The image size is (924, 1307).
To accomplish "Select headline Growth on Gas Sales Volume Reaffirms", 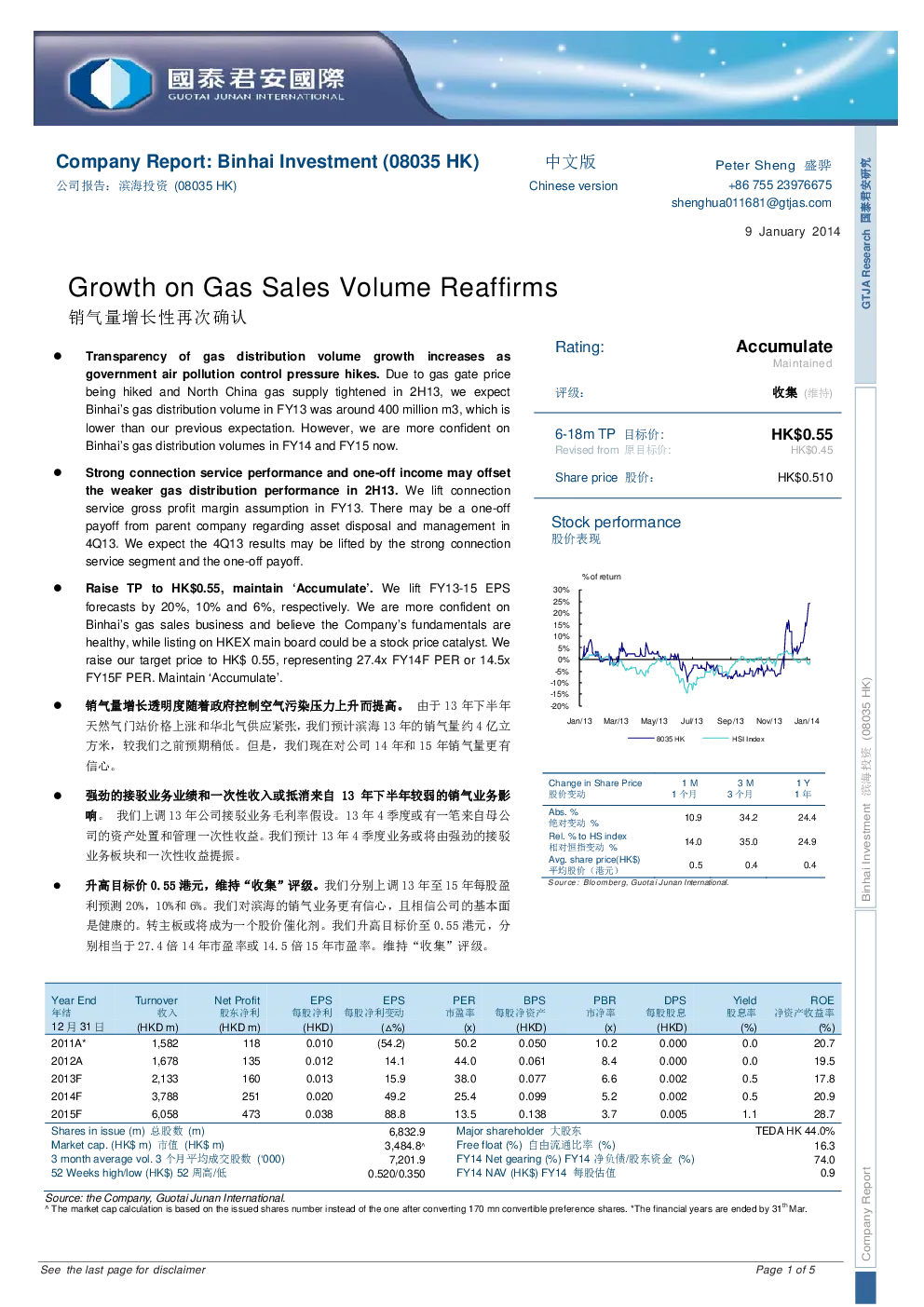I will [313, 287].
